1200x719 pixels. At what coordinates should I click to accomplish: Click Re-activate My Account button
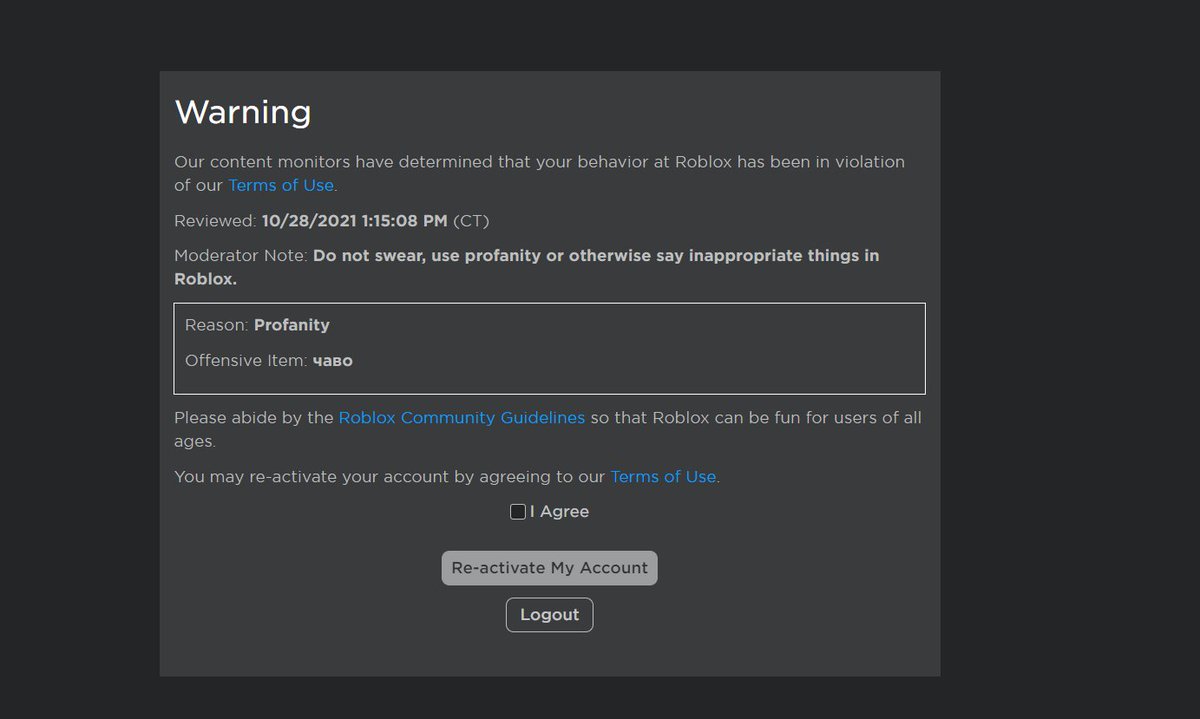[x=550, y=568]
